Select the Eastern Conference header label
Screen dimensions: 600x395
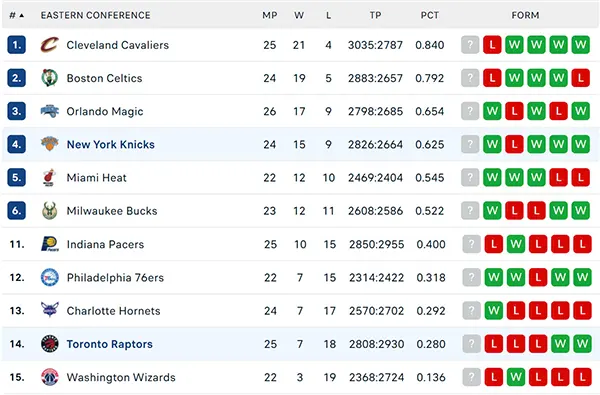[96, 15]
